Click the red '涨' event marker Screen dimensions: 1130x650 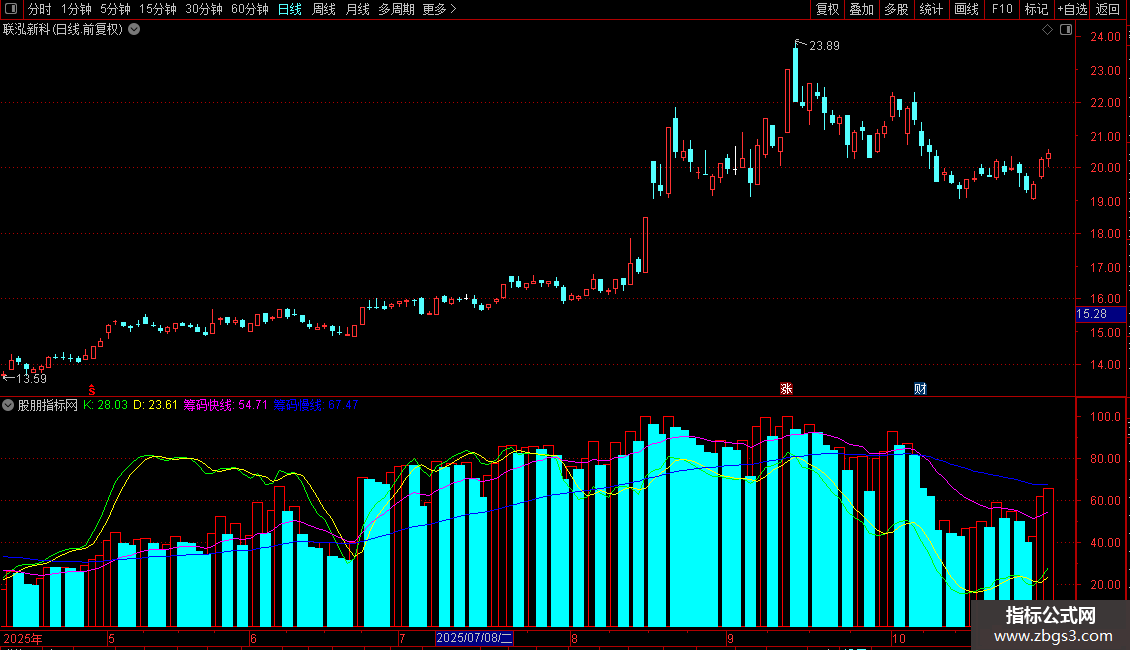coord(786,388)
